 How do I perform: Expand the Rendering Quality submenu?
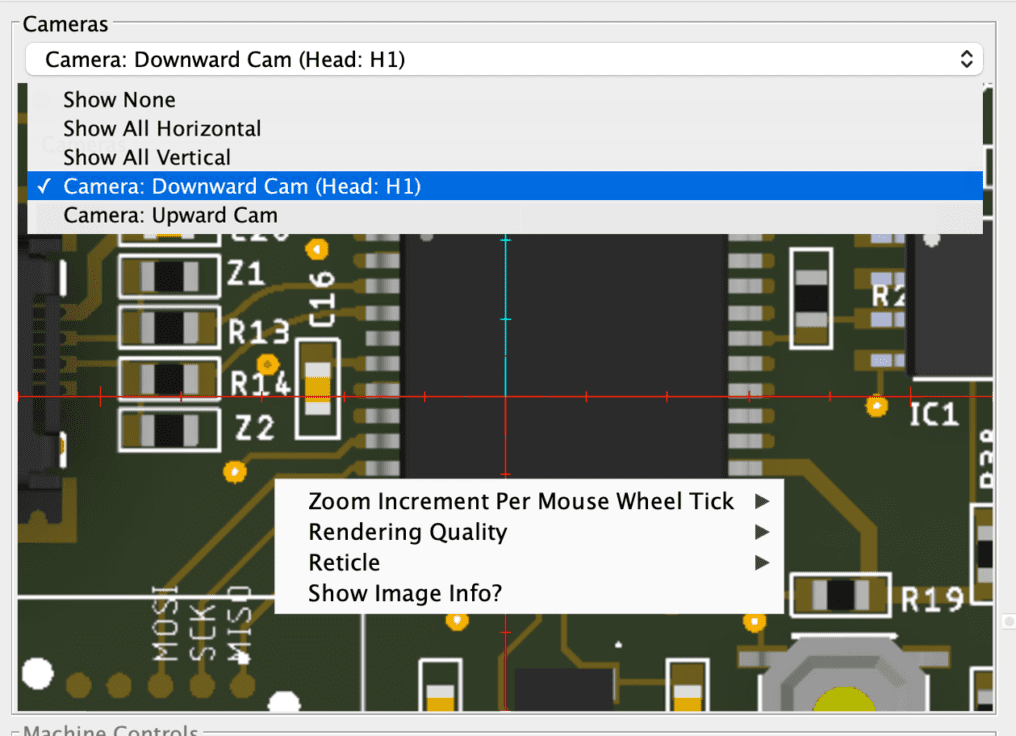[x=529, y=532]
